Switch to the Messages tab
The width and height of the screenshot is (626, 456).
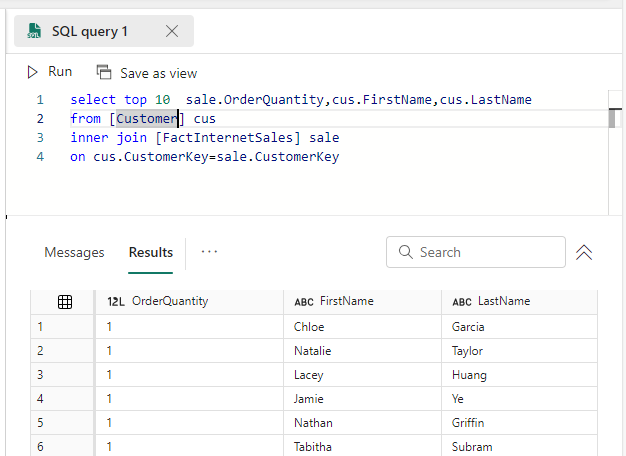click(x=74, y=252)
